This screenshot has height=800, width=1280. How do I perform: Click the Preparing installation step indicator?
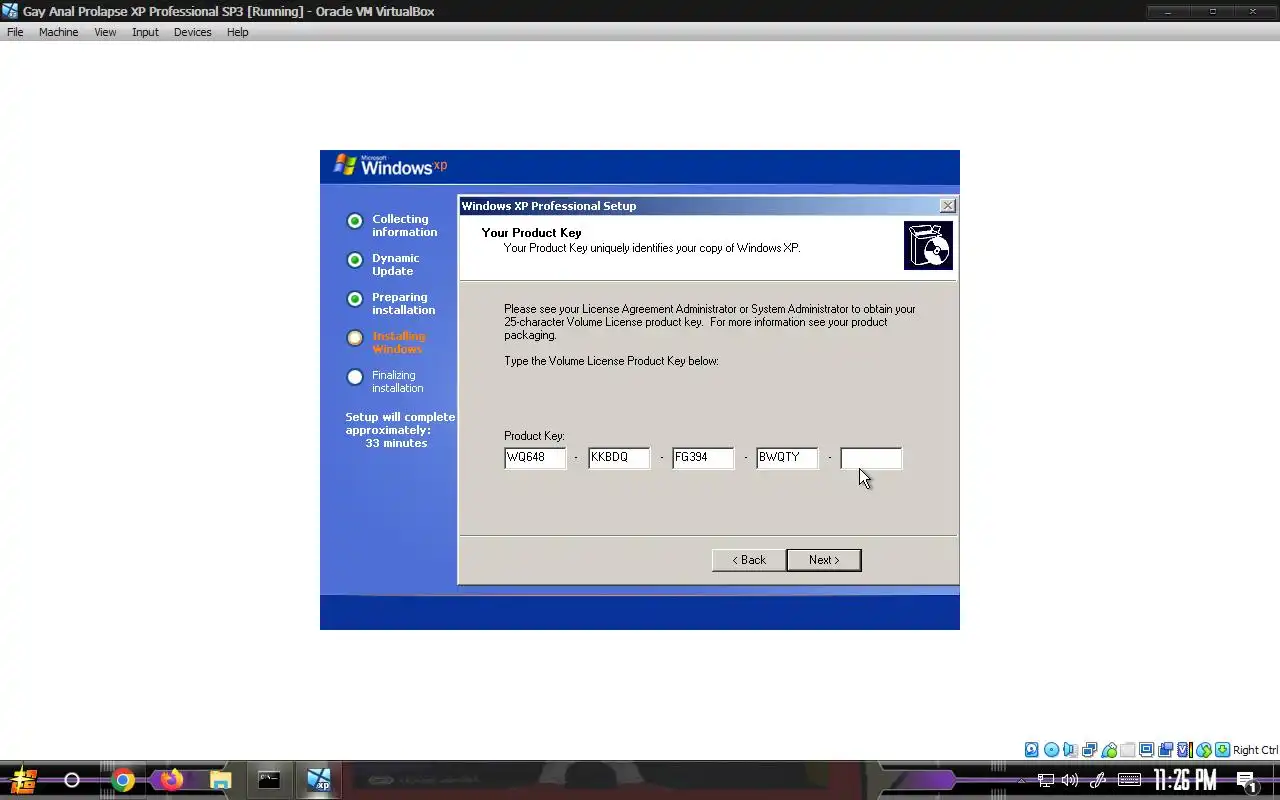(x=354, y=299)
